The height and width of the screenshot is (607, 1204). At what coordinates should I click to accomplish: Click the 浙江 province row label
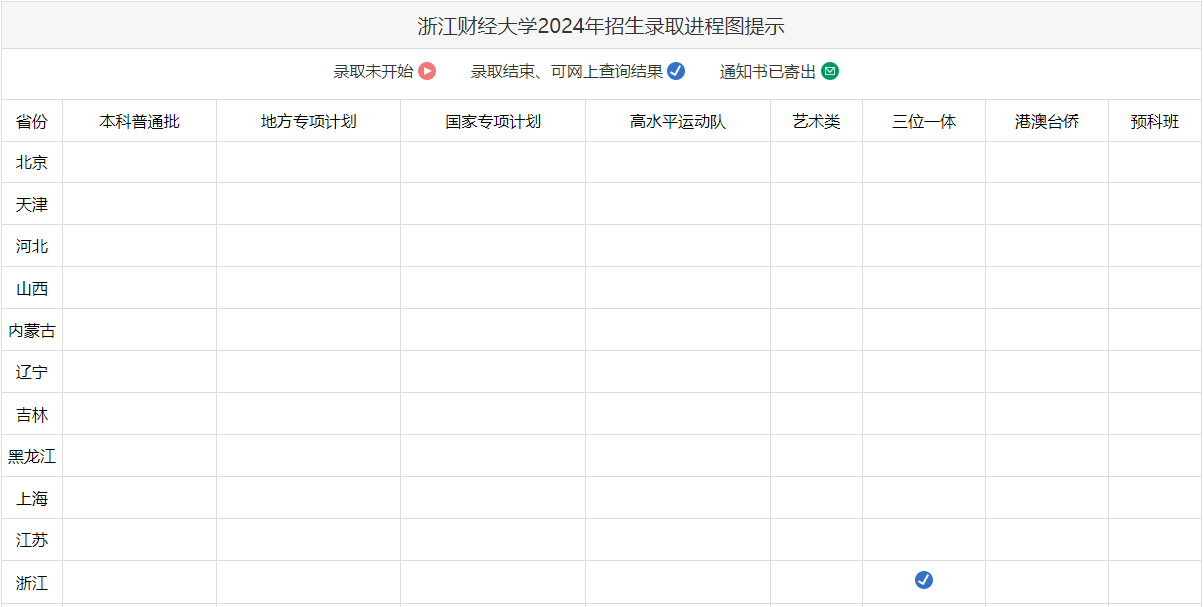click(32, 582)
